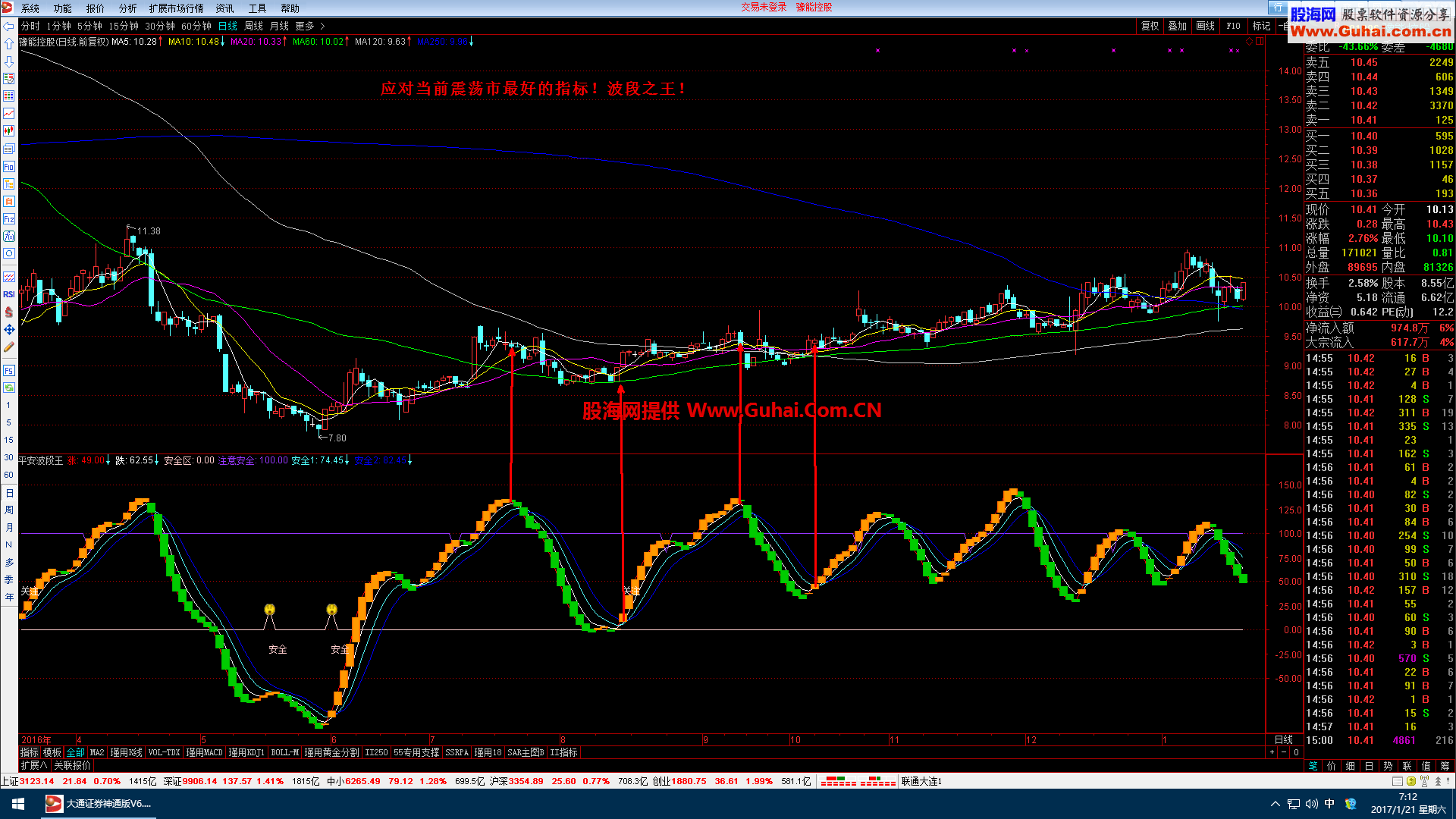
Task: Select the candlestick chart icon in sidebar
Action: point(8,131)
